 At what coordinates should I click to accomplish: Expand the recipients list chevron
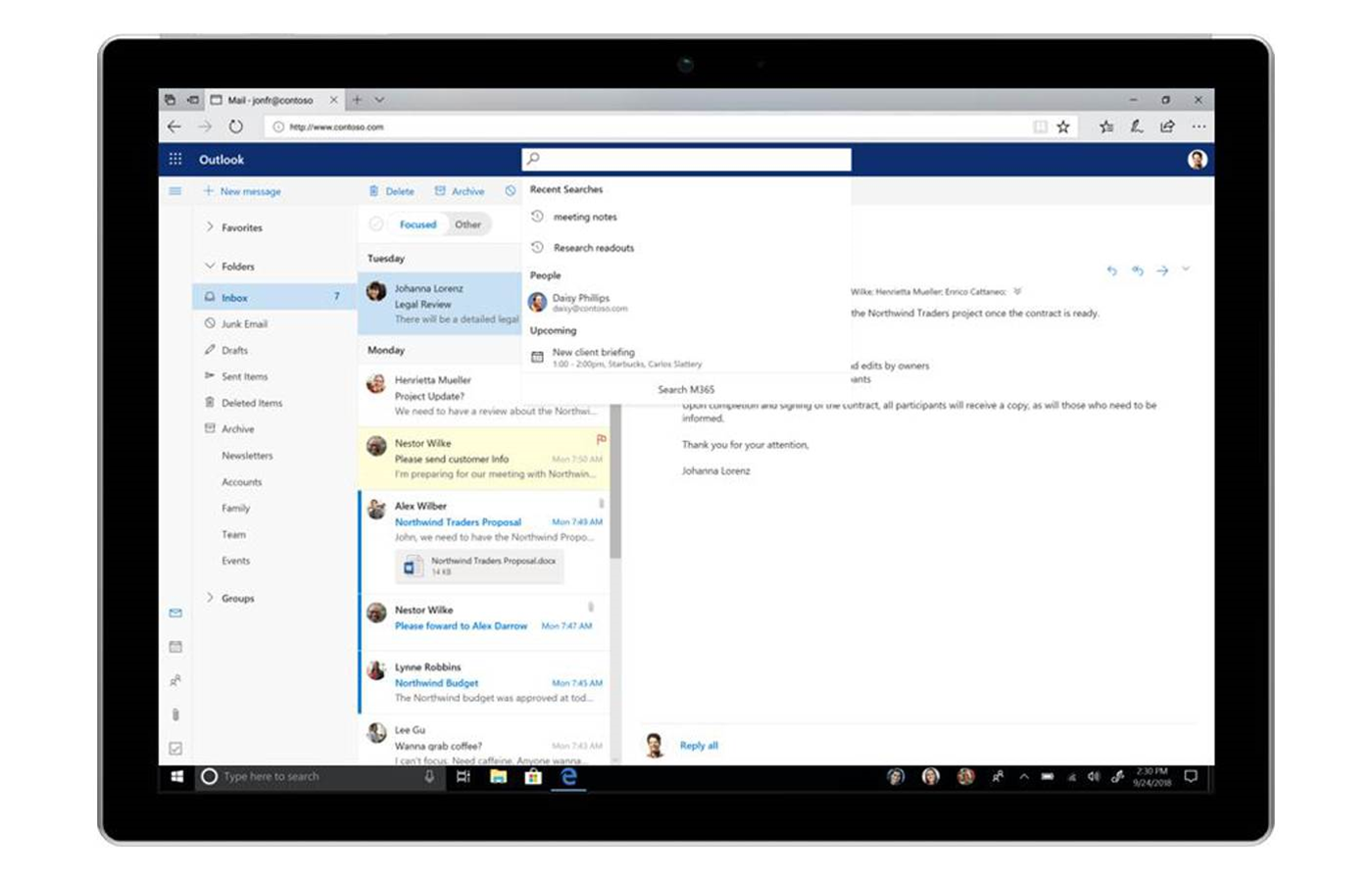click(x=1017, y=291)
